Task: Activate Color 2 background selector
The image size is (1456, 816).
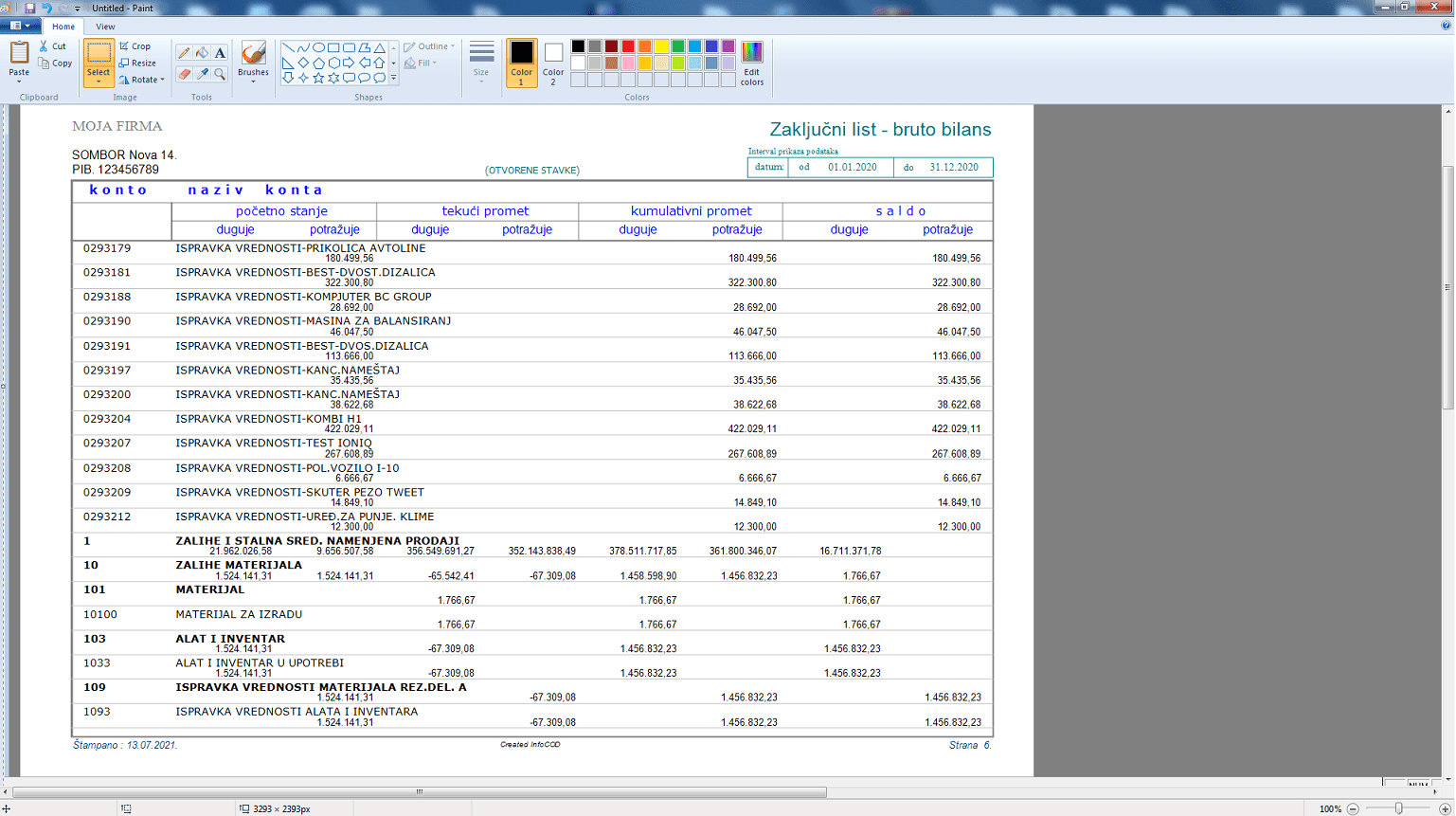Action: (x=553, y=63)
